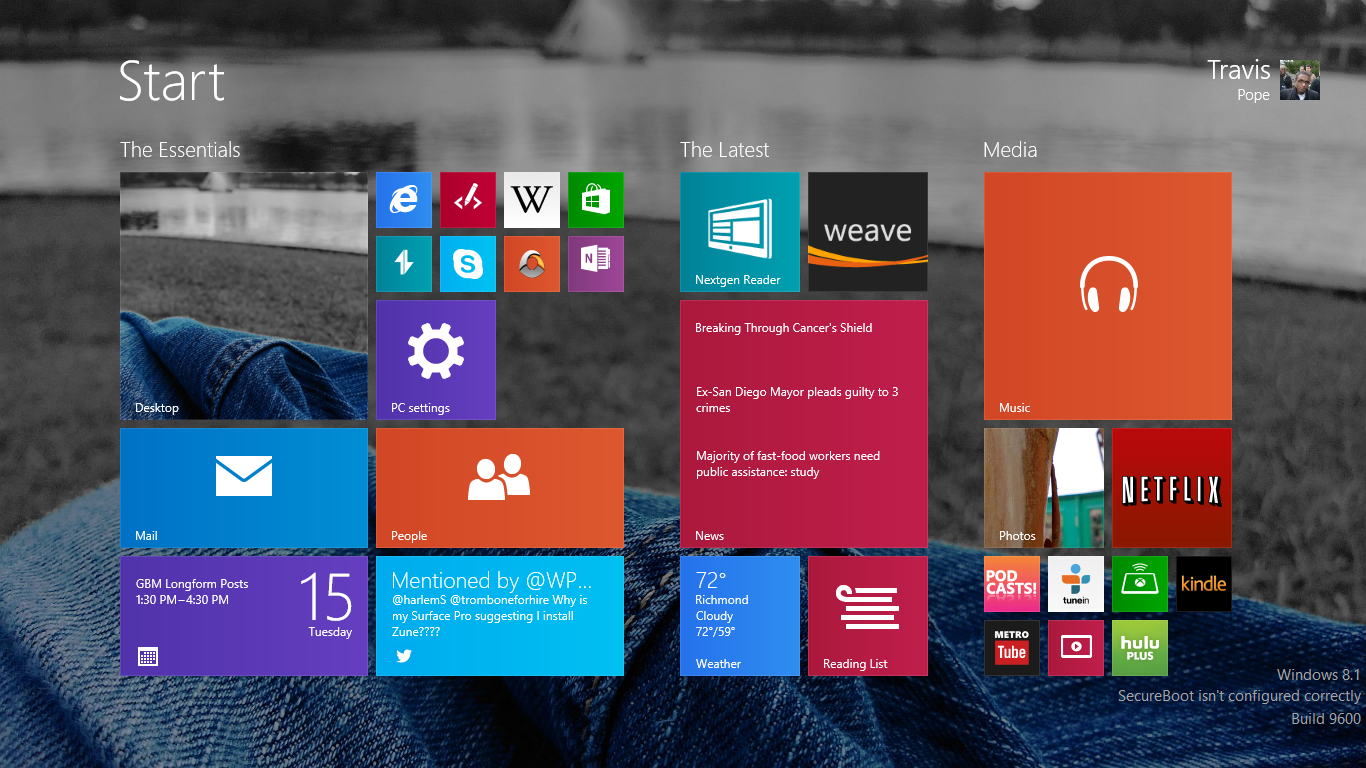Open the People tile
This screenshot has width=1366, height=768.
tap(500, 488)
